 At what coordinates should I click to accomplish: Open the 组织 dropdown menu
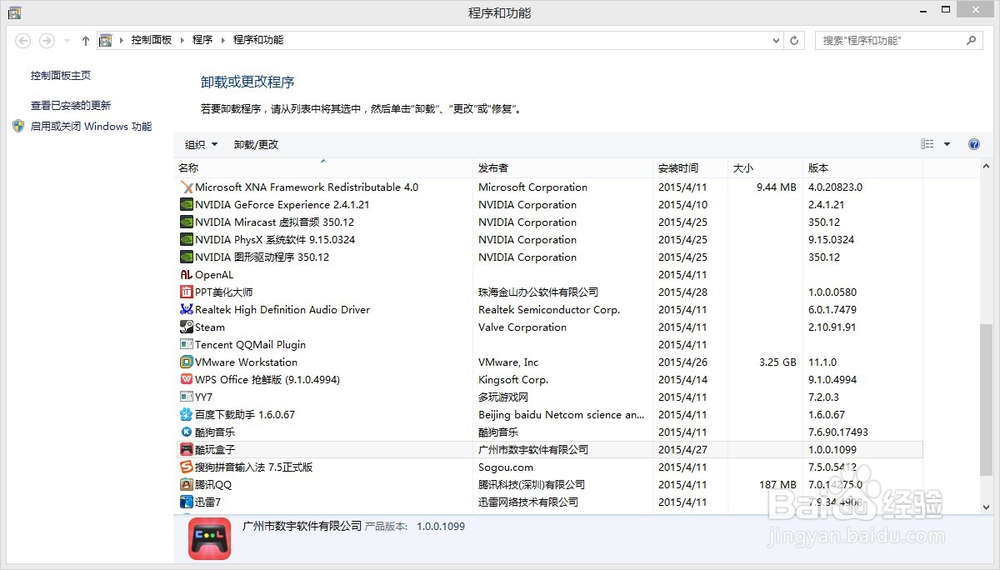click(x=202, y=145)
